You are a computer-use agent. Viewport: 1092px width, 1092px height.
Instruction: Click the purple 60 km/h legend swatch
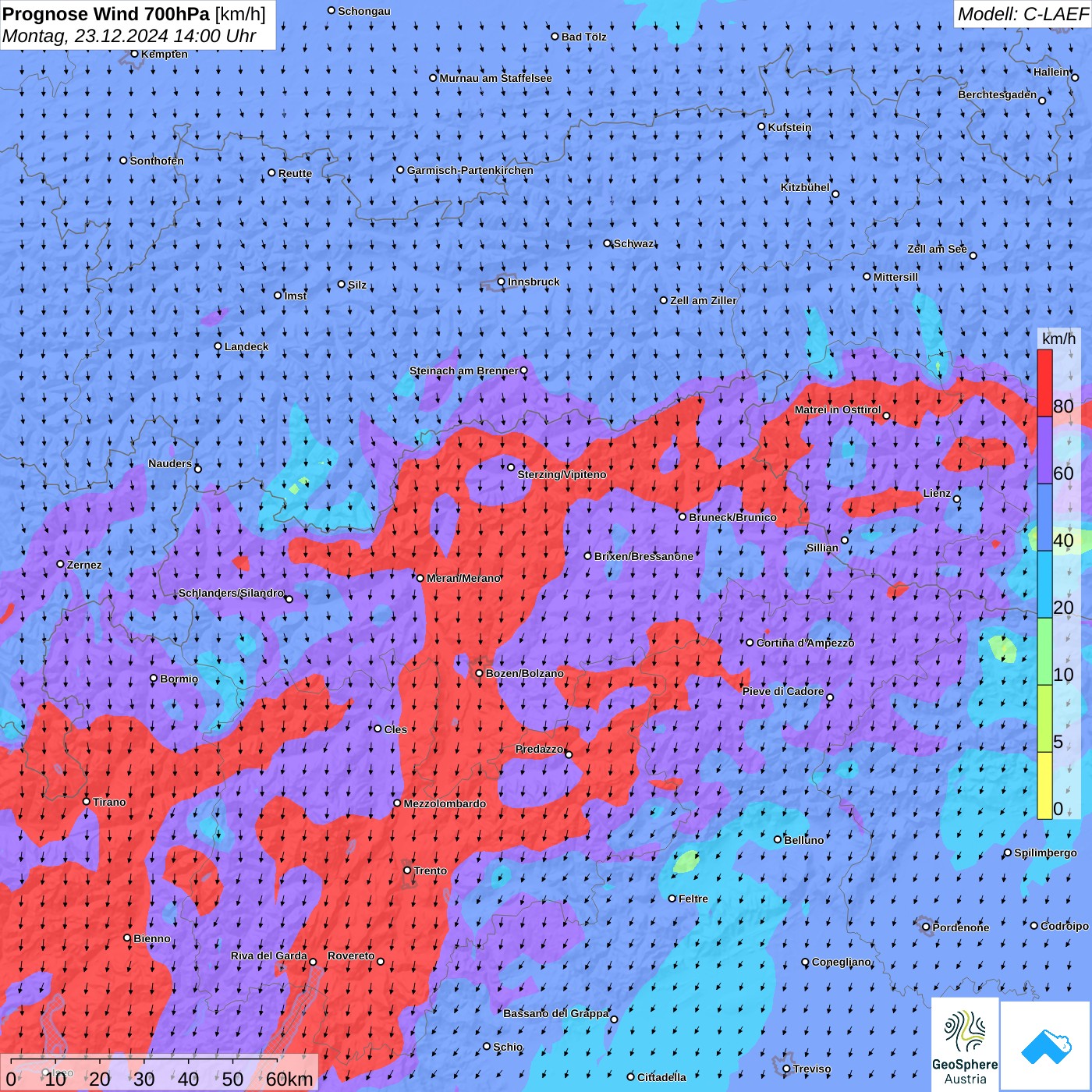1044,450
